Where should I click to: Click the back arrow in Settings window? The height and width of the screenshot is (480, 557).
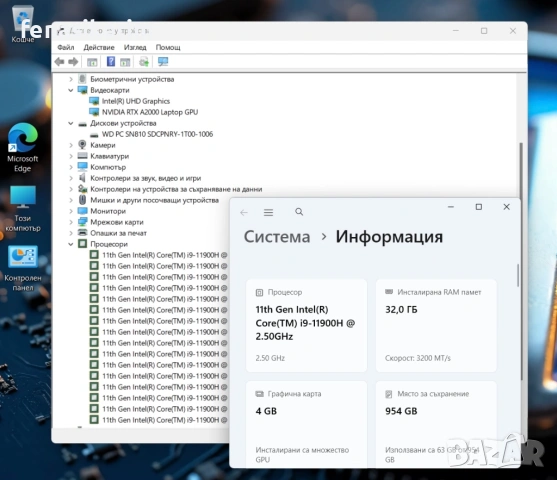click(244, 212)
